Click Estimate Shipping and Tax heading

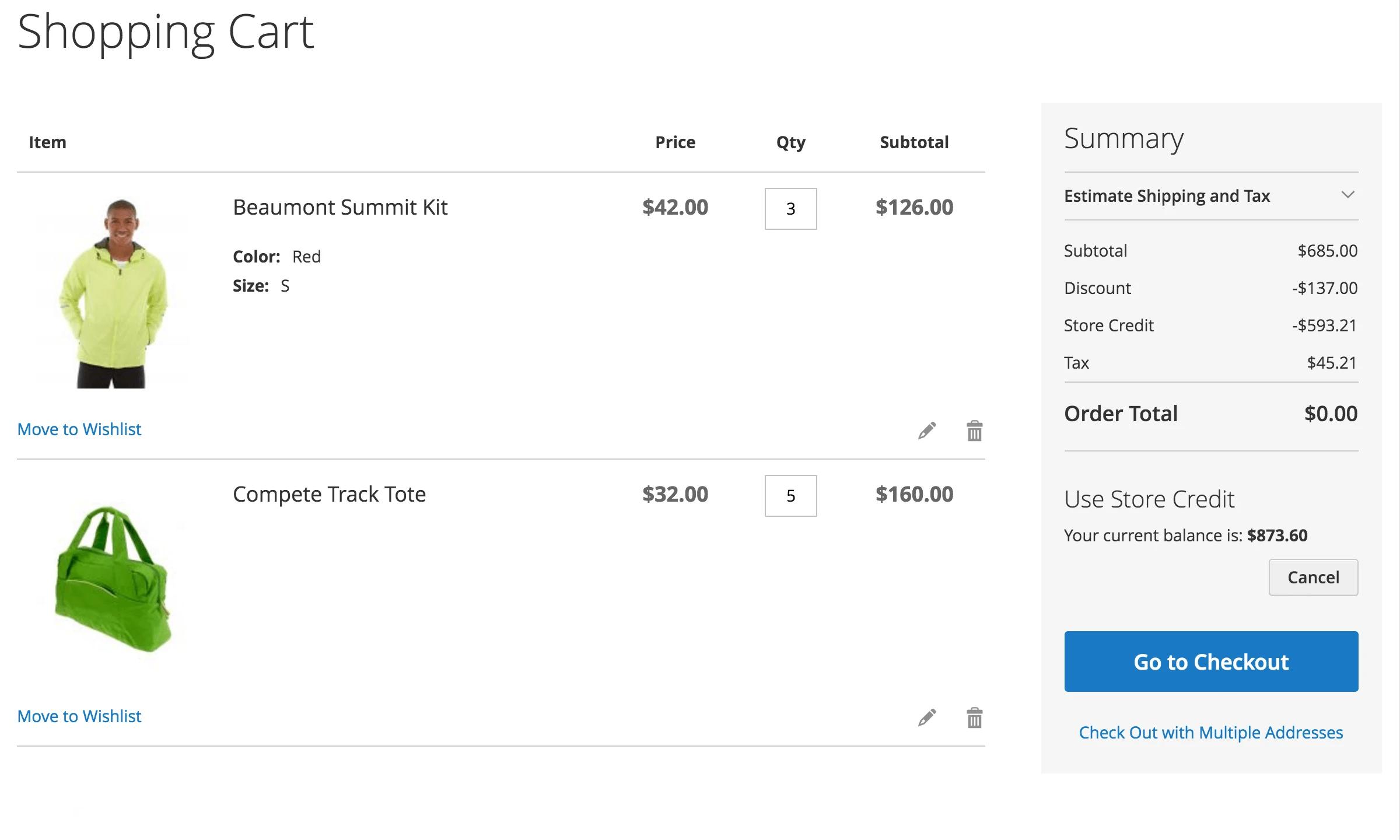pyautogui.click(x=1167, y=196)
